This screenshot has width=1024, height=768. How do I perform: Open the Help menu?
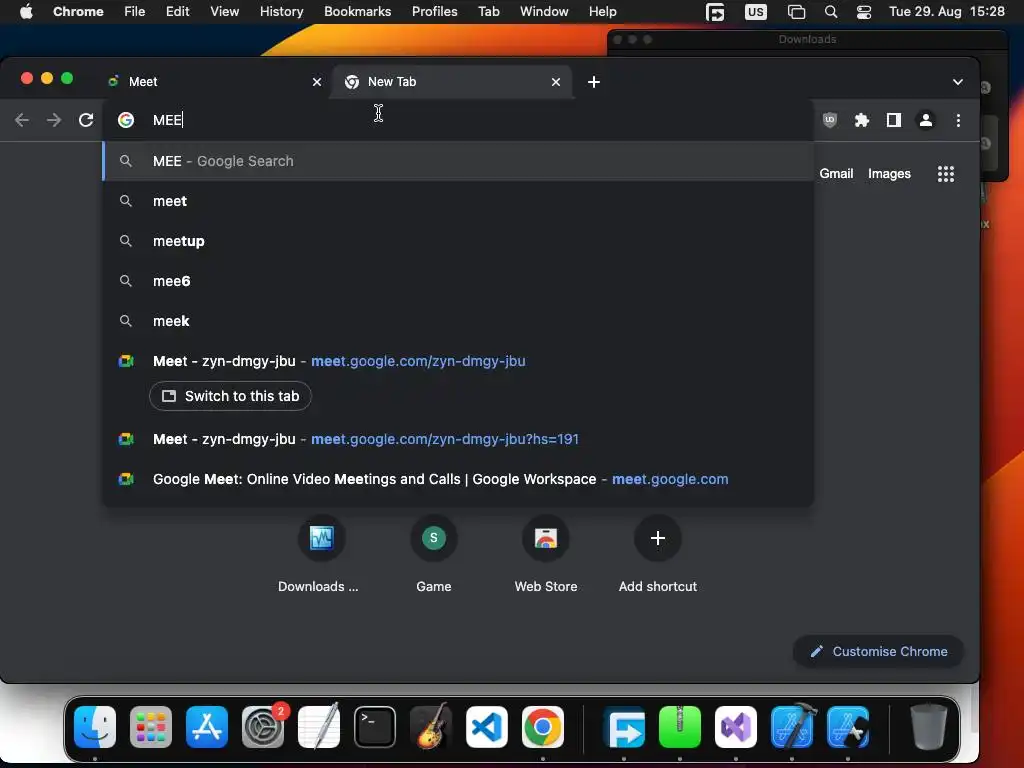(x=602, y=12)
